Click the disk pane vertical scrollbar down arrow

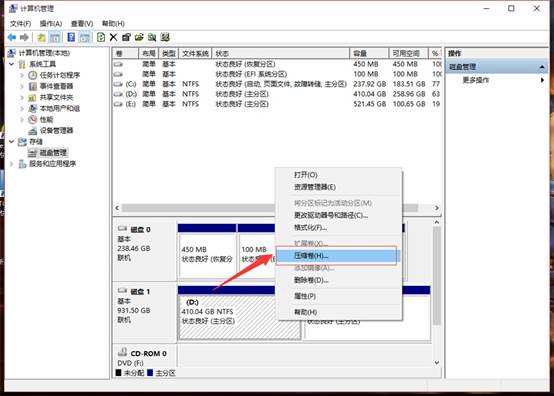pyautogui.click(x=437, y=362)
